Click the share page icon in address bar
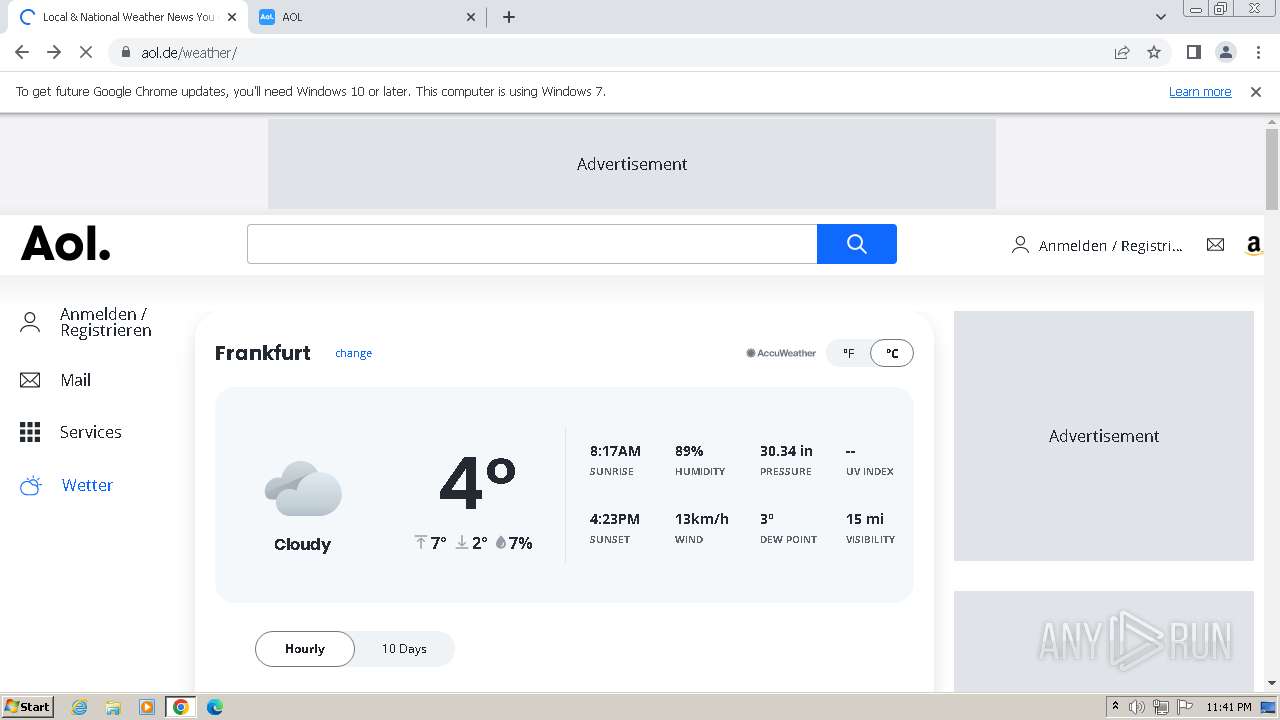Image resolution: width=1280 pixels, height=720 pixels. [x=1122, y=52]
